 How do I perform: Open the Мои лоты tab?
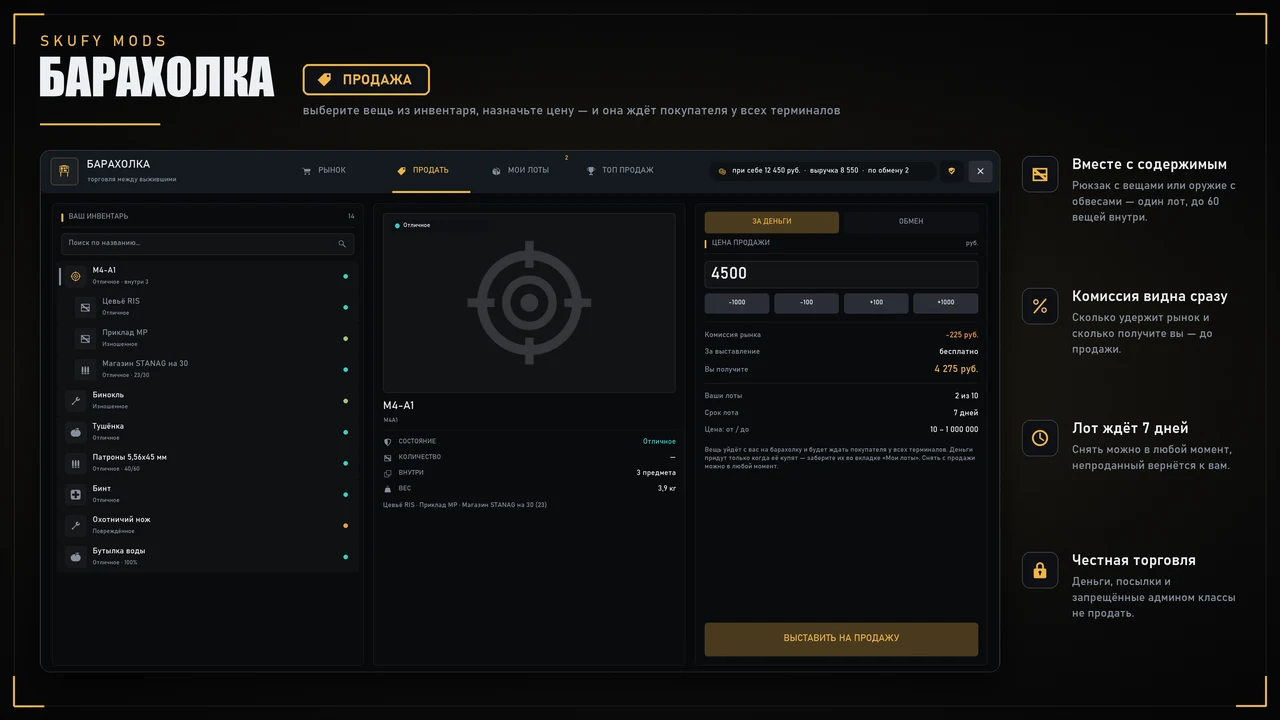point(521,171)
